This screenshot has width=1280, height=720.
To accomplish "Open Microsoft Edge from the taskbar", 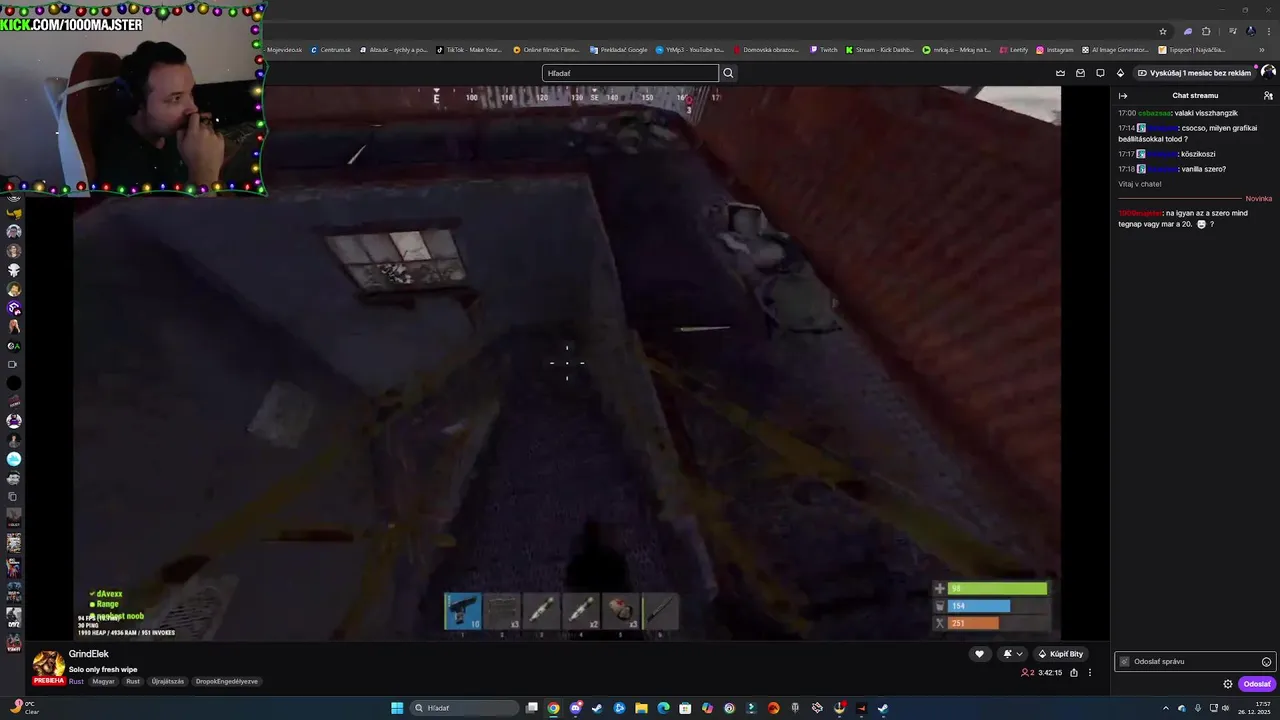I will (663, 708).
